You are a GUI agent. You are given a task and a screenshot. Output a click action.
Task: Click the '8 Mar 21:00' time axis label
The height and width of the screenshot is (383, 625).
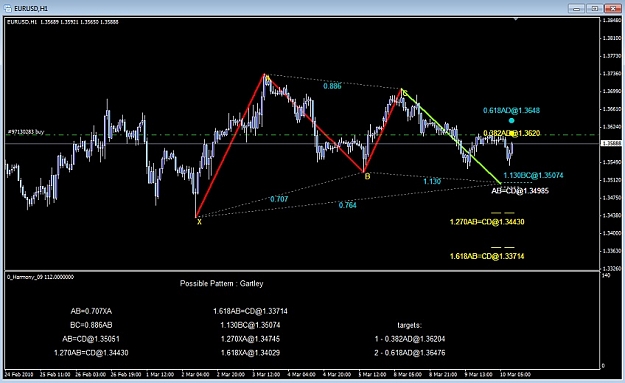(443, 375)
